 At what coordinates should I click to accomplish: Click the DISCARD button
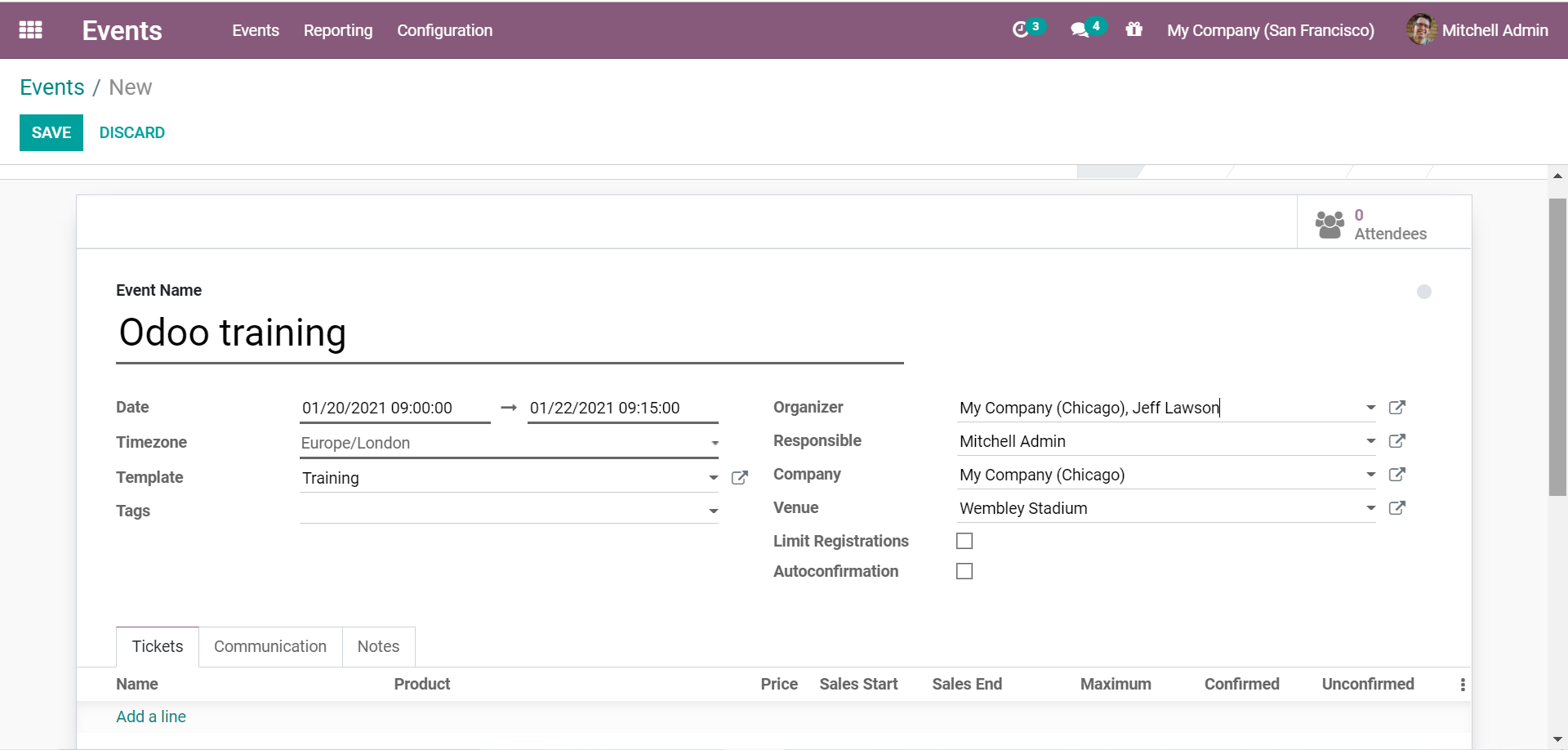pos(132,132)
